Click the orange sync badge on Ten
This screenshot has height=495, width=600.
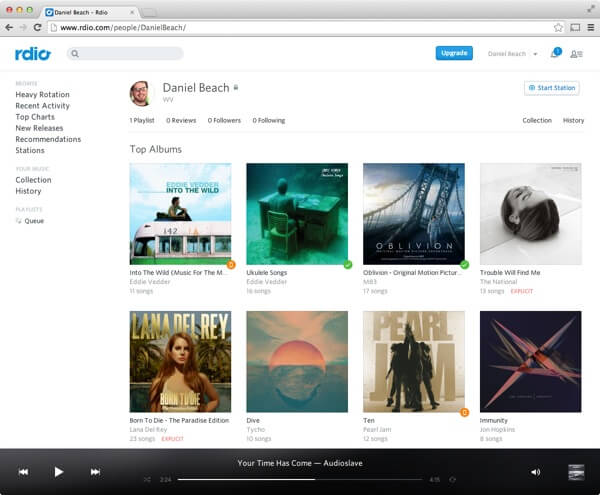coord(464,412)
